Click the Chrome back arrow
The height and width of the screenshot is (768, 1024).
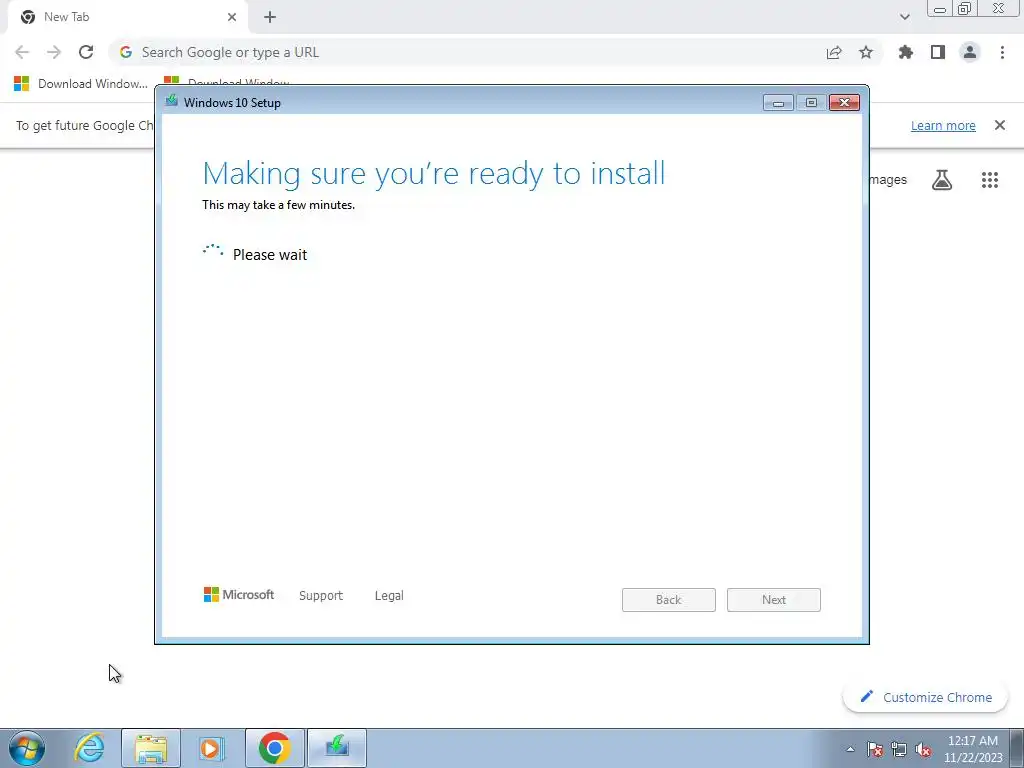point(22,52)
